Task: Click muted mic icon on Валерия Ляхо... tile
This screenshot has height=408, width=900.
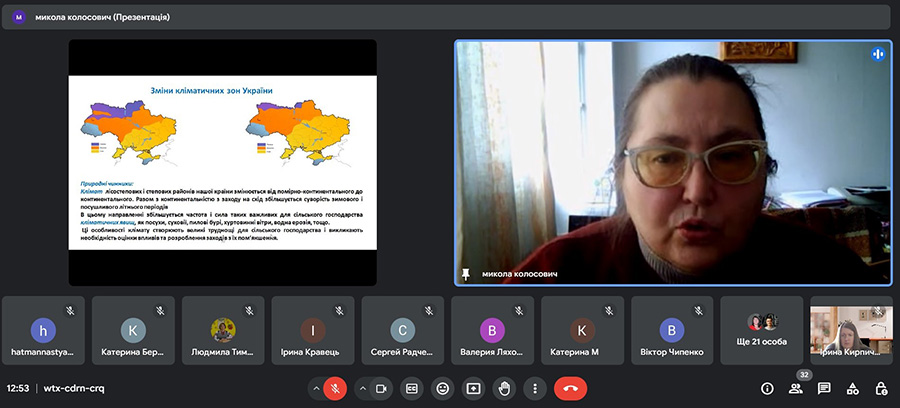Action: 519,310
